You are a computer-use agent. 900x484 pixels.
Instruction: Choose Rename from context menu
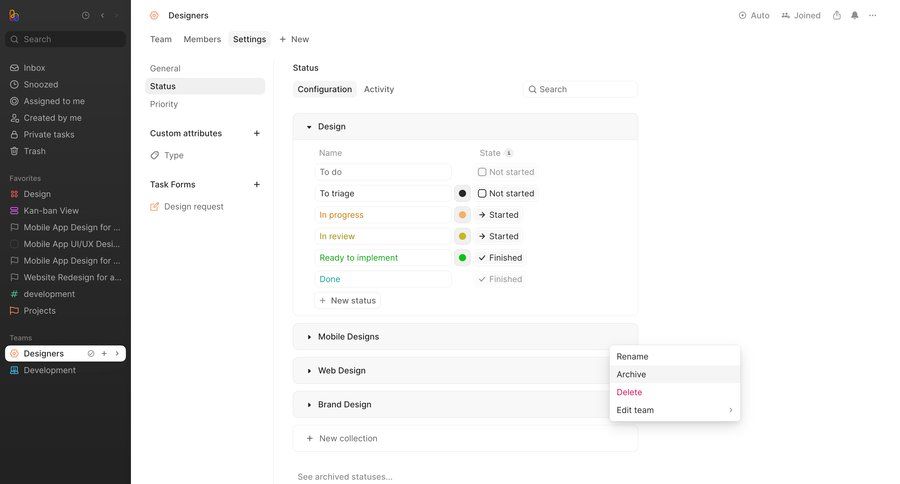pyautogui.click(x=674, y=357)
